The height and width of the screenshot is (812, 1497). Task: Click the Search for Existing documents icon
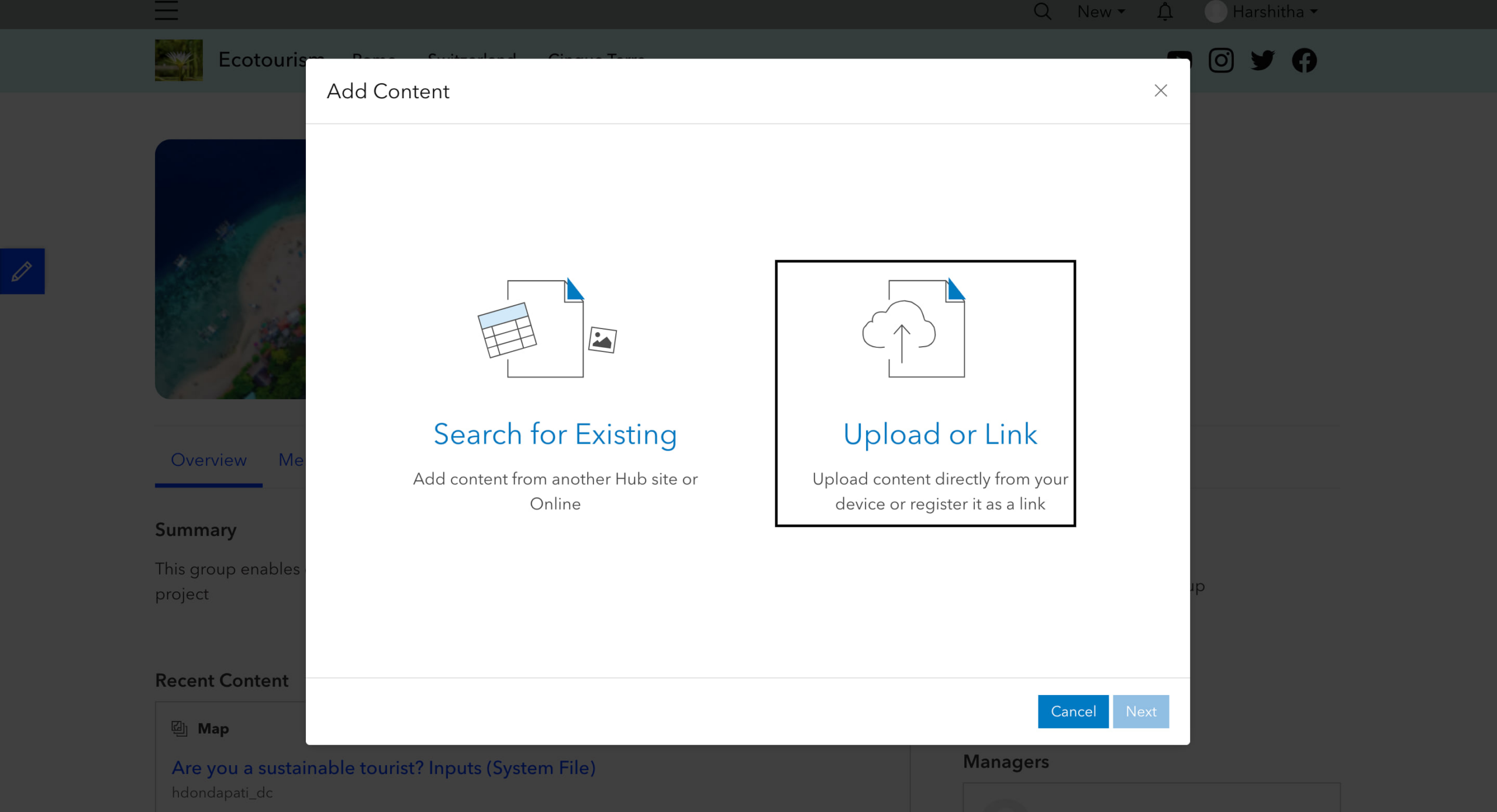click(547, 328)
